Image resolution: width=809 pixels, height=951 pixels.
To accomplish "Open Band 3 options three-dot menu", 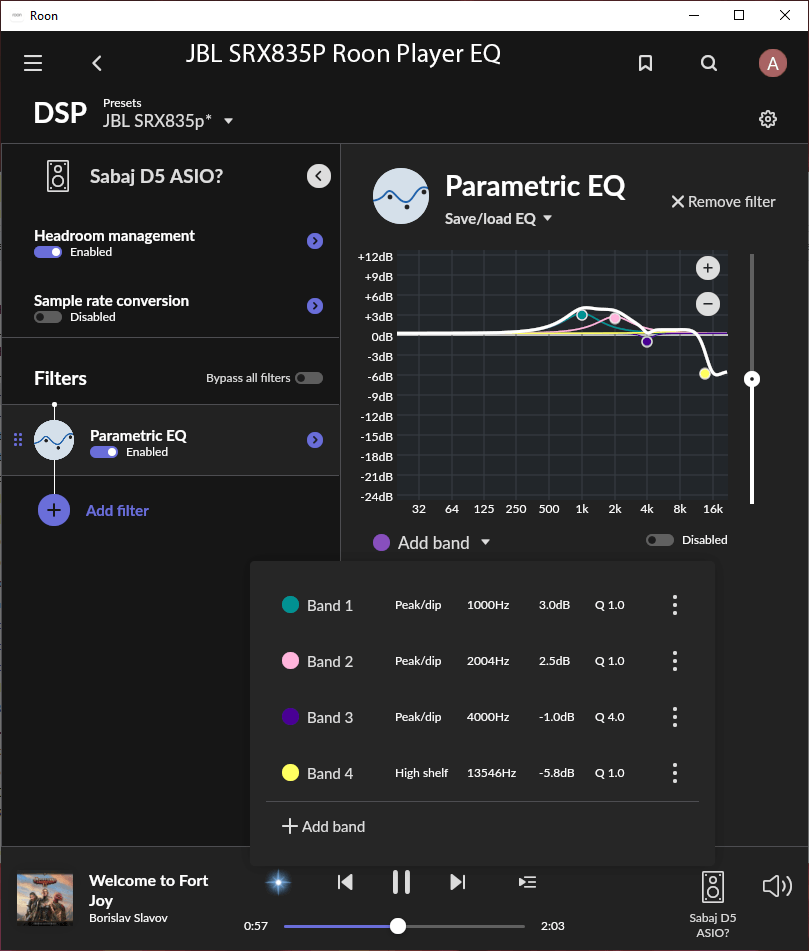I will (675, 717).
